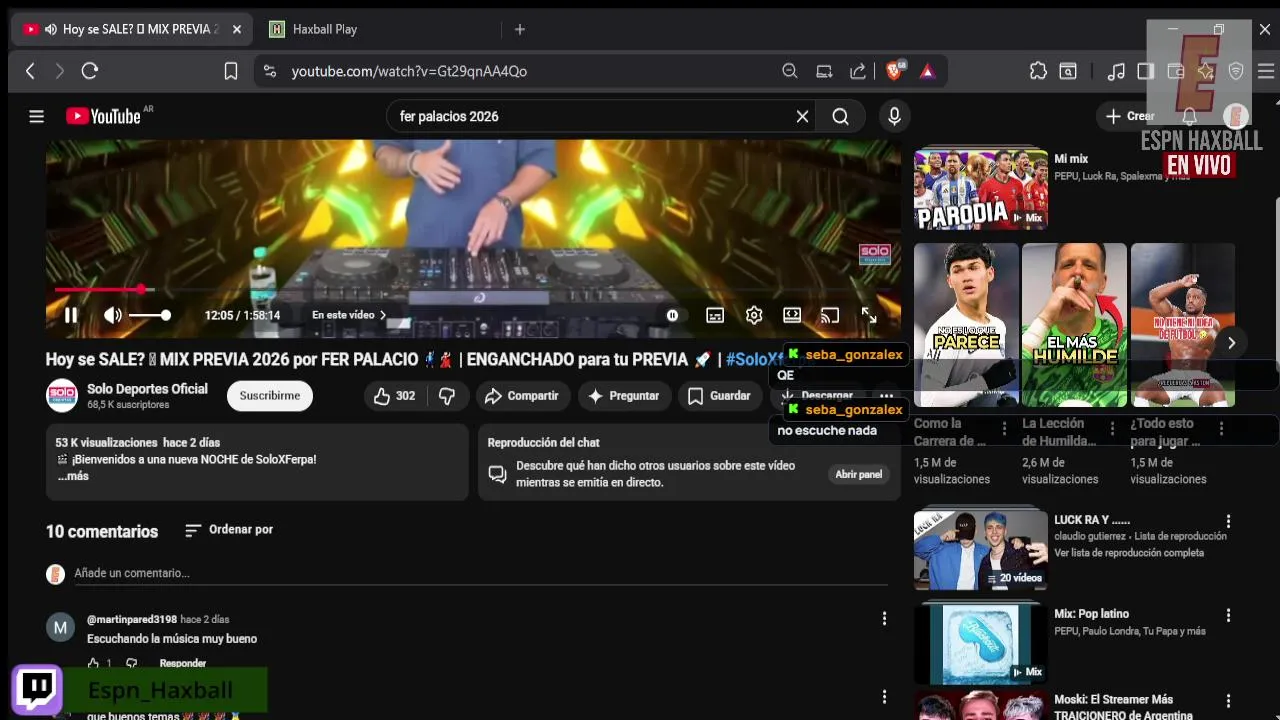Open the Crear menu
The image size is (1280, 720).
tap(1130, 116)
